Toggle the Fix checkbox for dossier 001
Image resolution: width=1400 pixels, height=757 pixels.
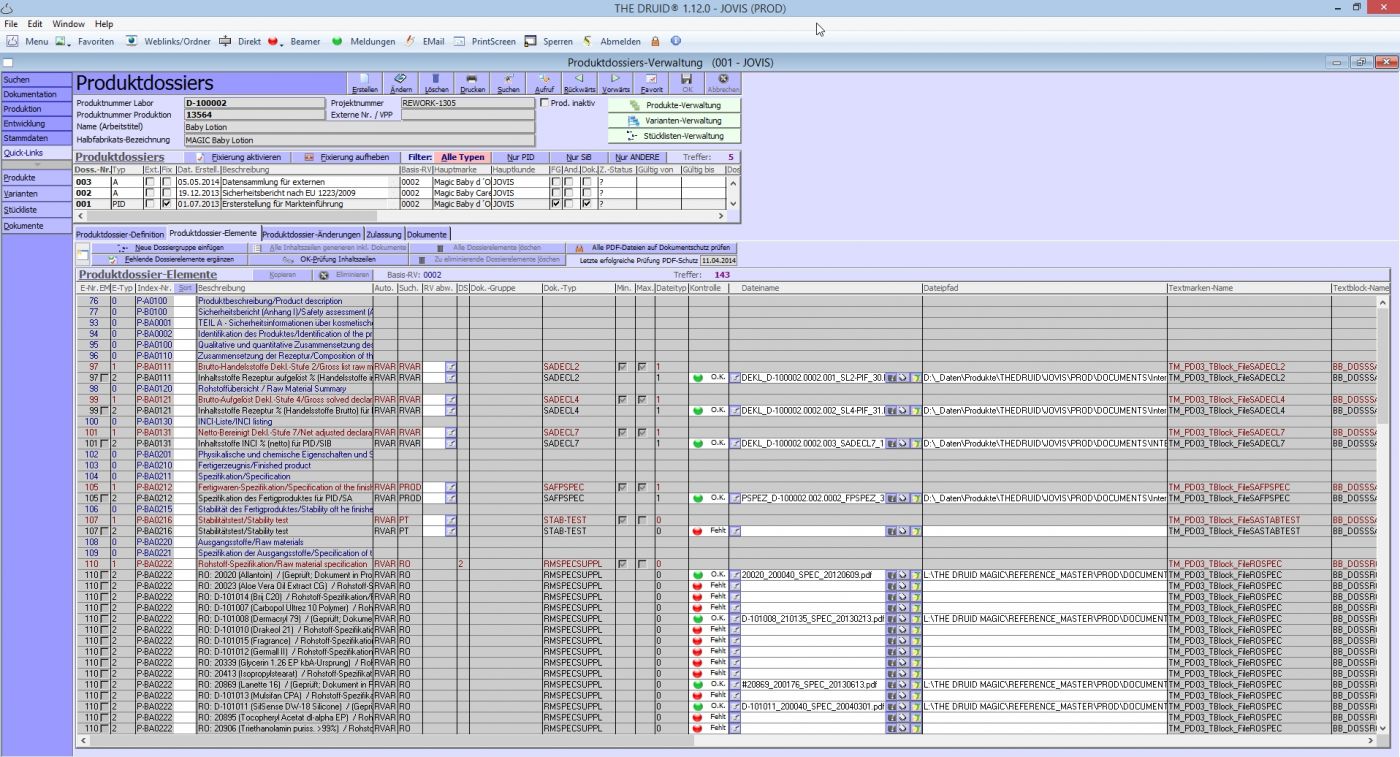click(166, 204)
